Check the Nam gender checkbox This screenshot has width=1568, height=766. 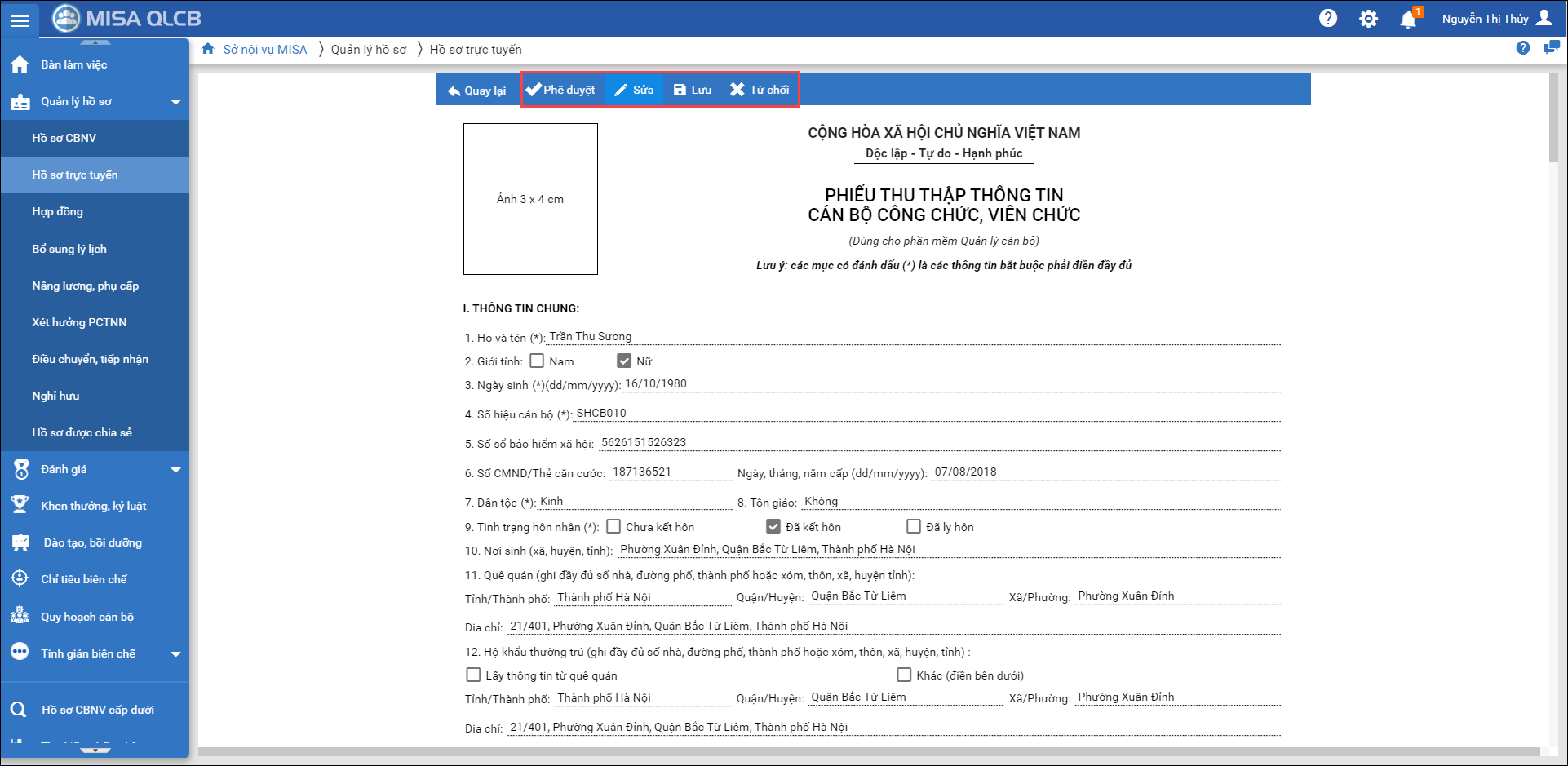[537, 361]
